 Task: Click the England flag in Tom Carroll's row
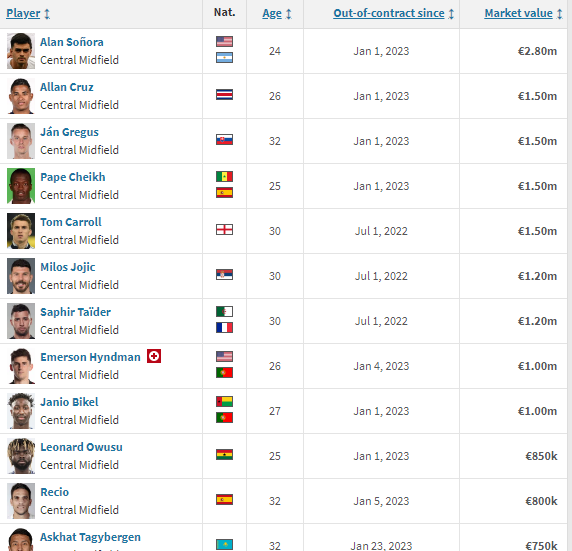tap(224, 230)
